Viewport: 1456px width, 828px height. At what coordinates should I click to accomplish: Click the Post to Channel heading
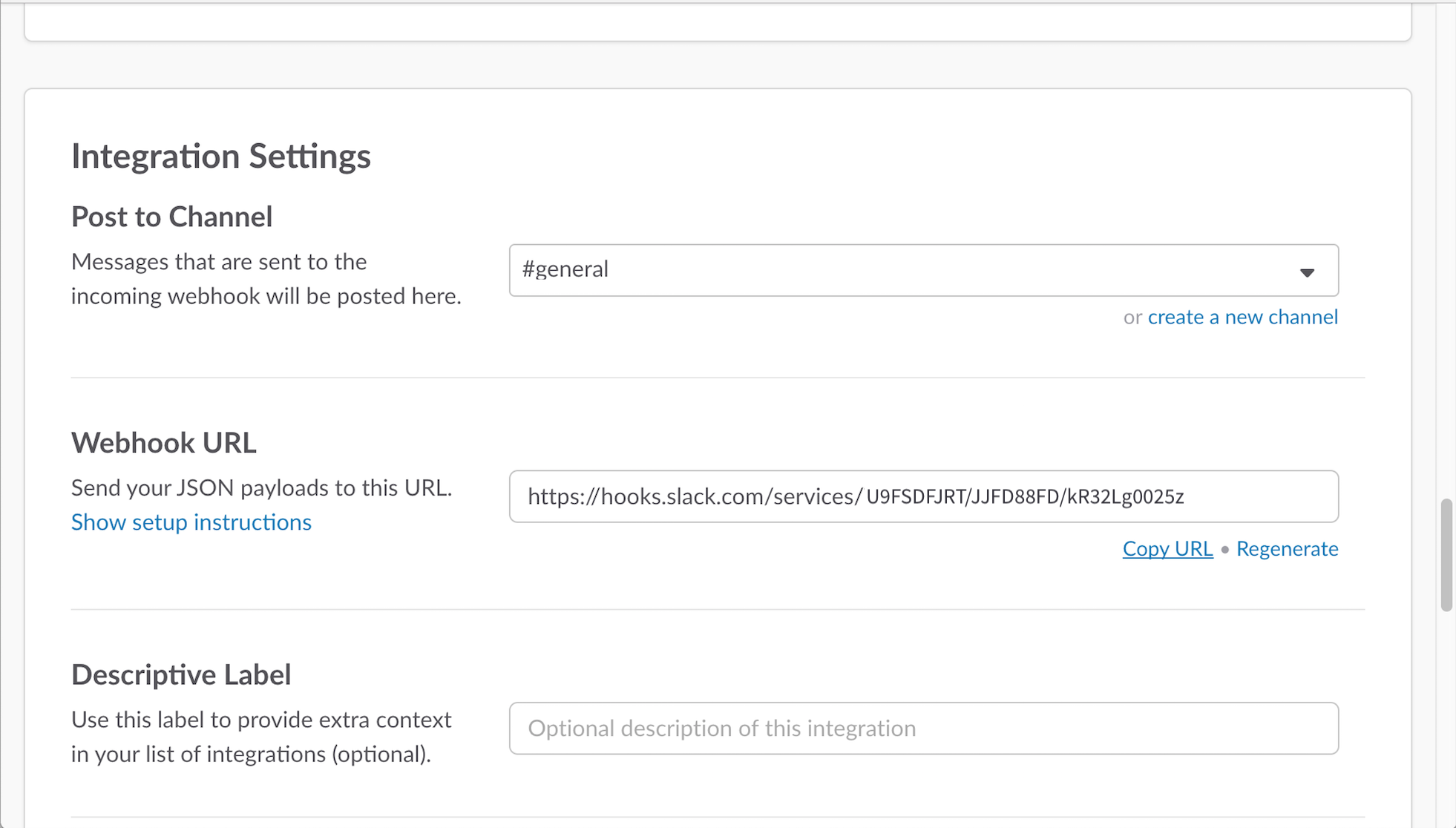point(171,217)
